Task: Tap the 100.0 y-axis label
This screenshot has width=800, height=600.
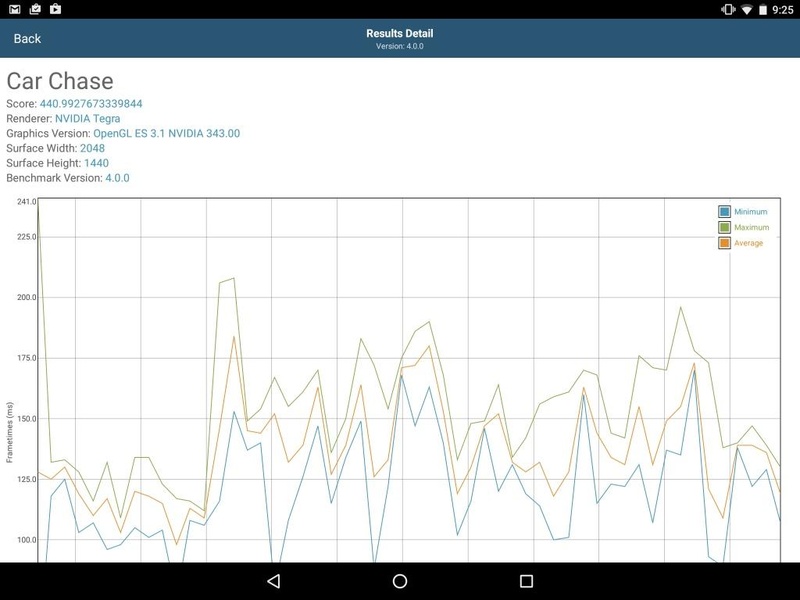Action: [27, 540]
